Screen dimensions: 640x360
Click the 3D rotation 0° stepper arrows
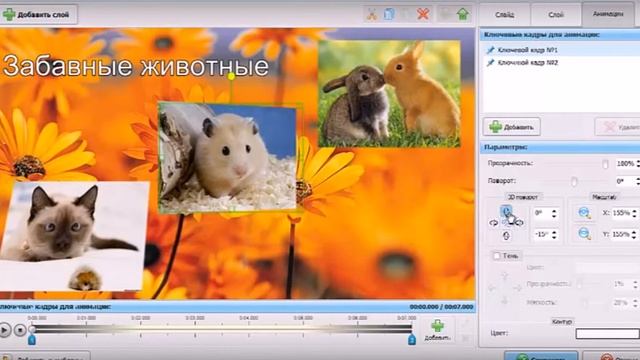[x=554, y=213]
